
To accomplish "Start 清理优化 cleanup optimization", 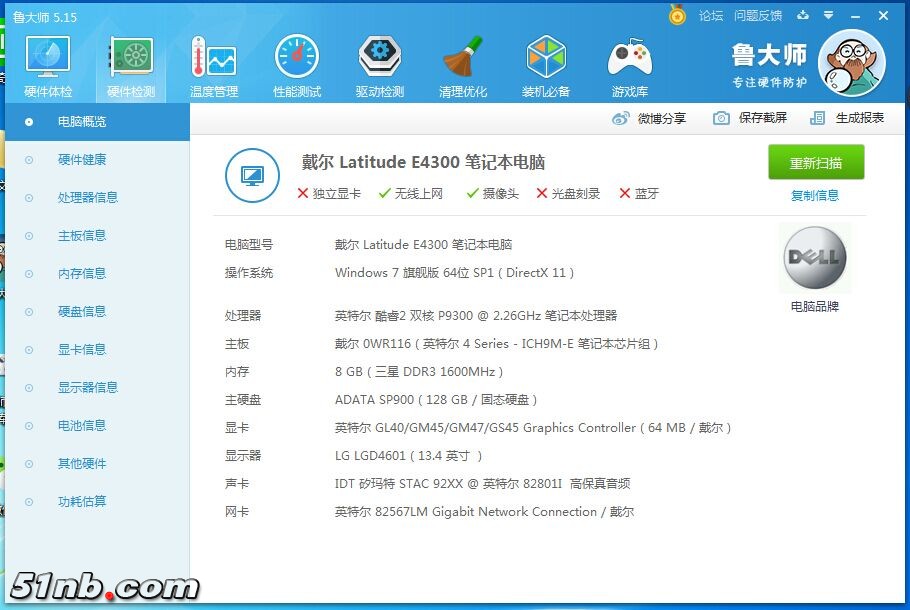I will coord(462,63).
